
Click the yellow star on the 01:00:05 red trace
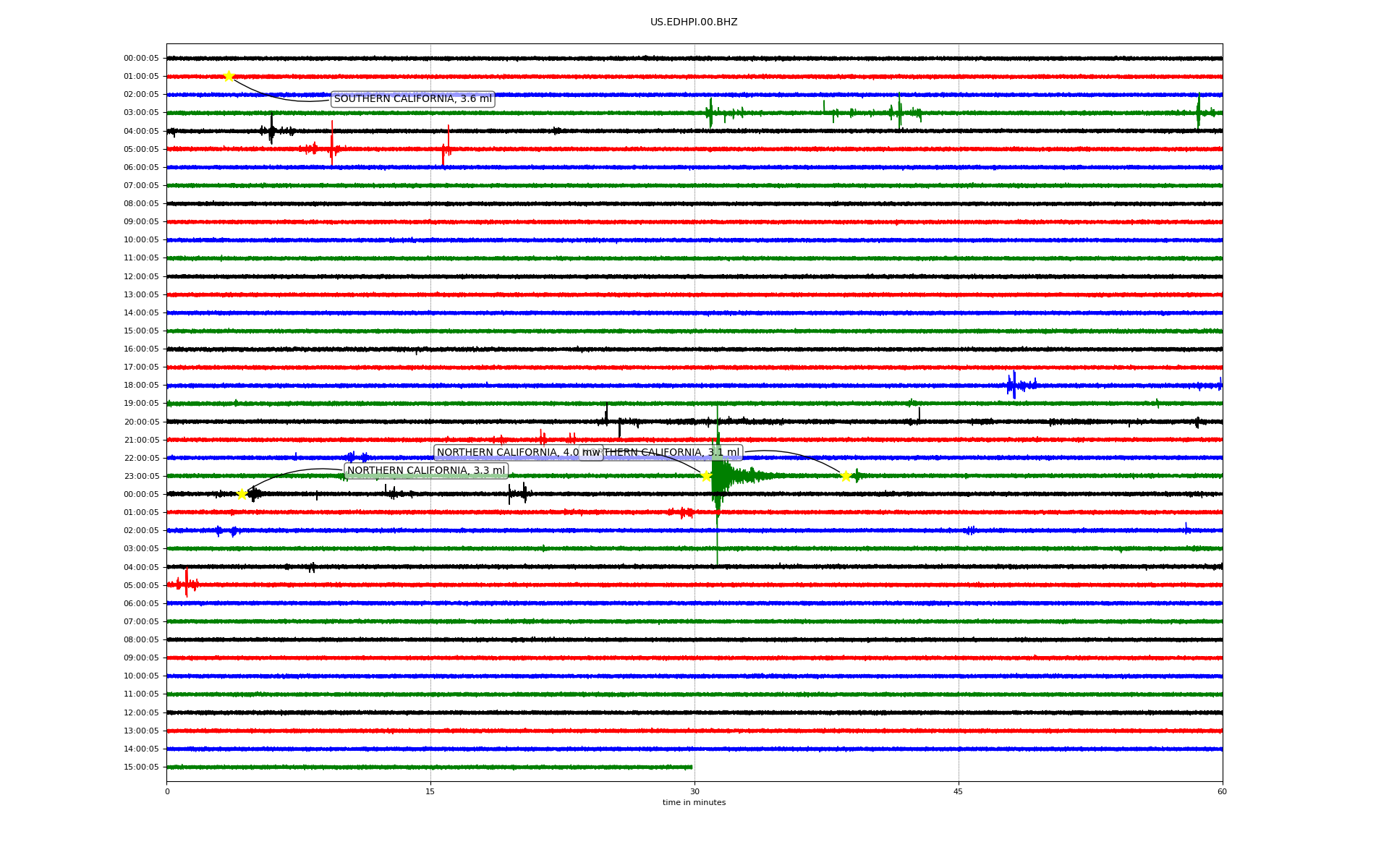229,76
